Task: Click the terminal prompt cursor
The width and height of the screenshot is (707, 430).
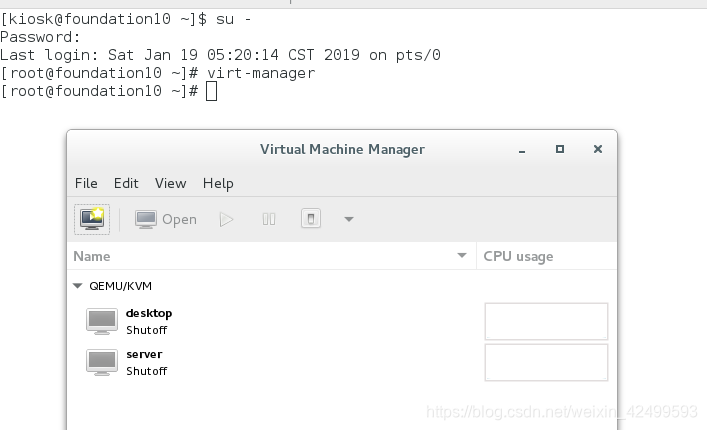Action: [x=211, y=91]
